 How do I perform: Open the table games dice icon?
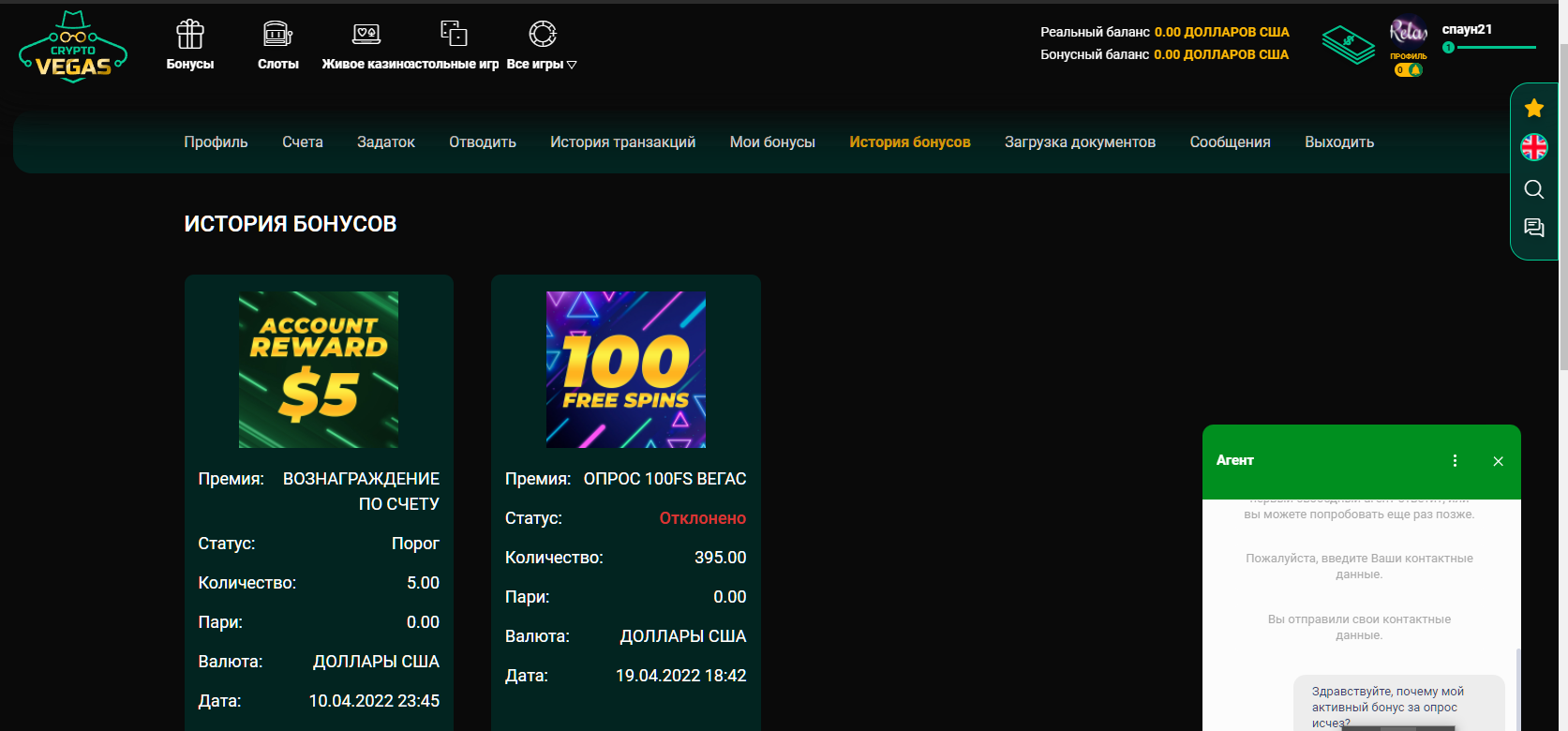pos(454,34)
